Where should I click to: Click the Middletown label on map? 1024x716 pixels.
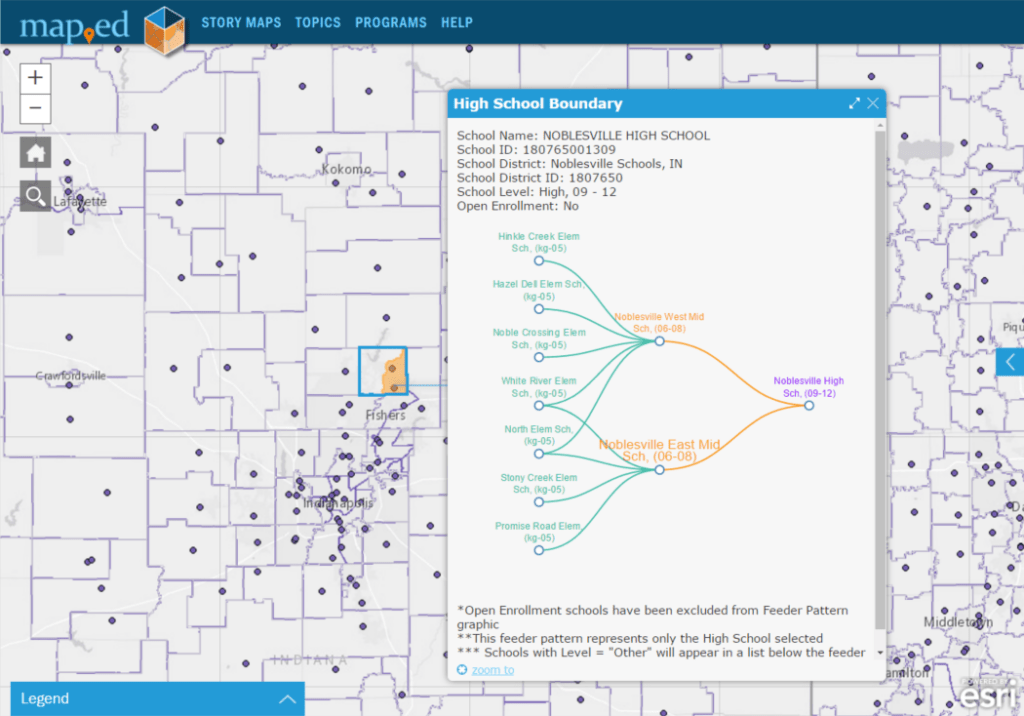click(958, 622)
